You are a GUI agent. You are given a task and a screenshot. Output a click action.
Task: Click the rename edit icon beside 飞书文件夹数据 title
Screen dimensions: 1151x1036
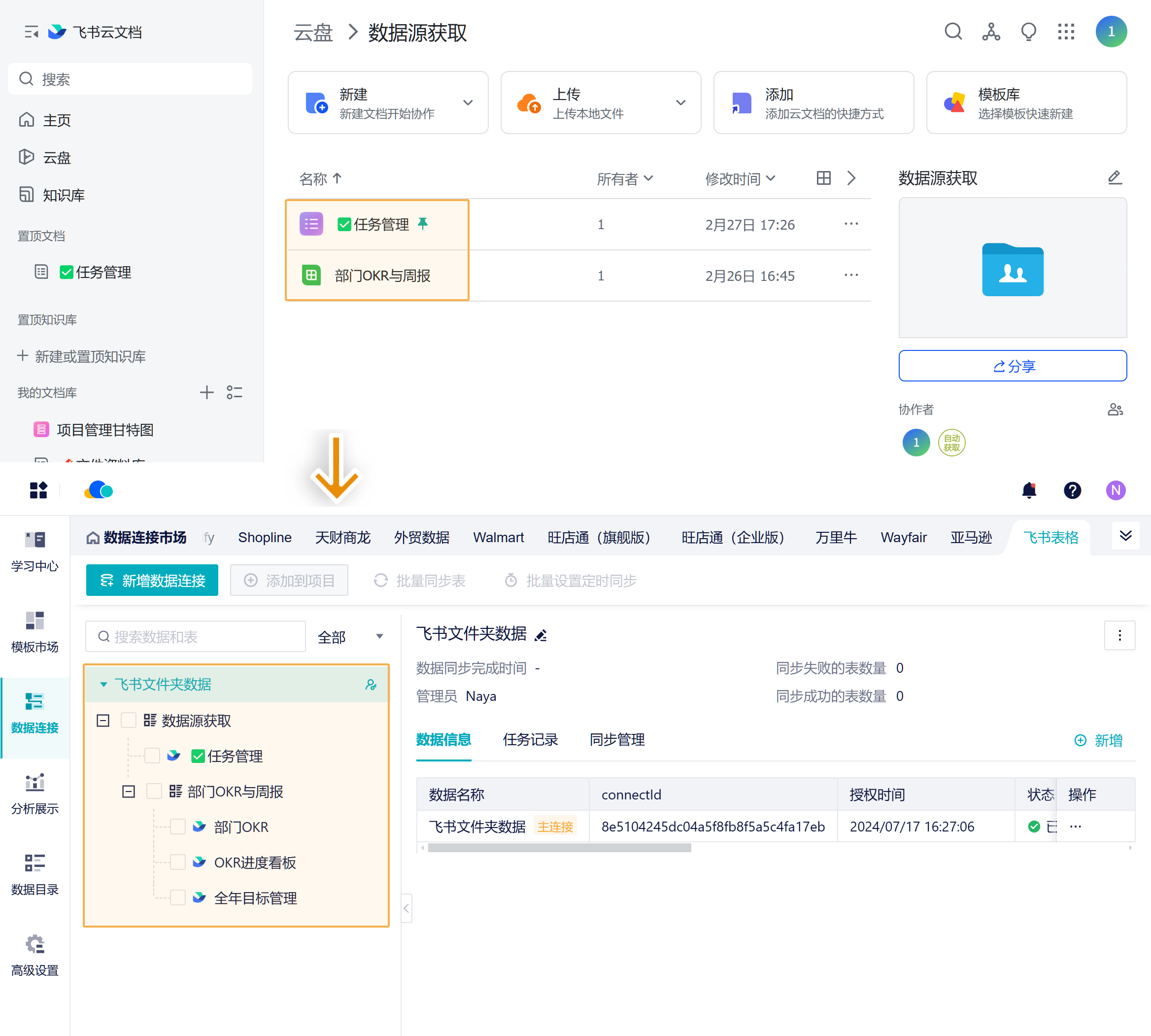541,635
